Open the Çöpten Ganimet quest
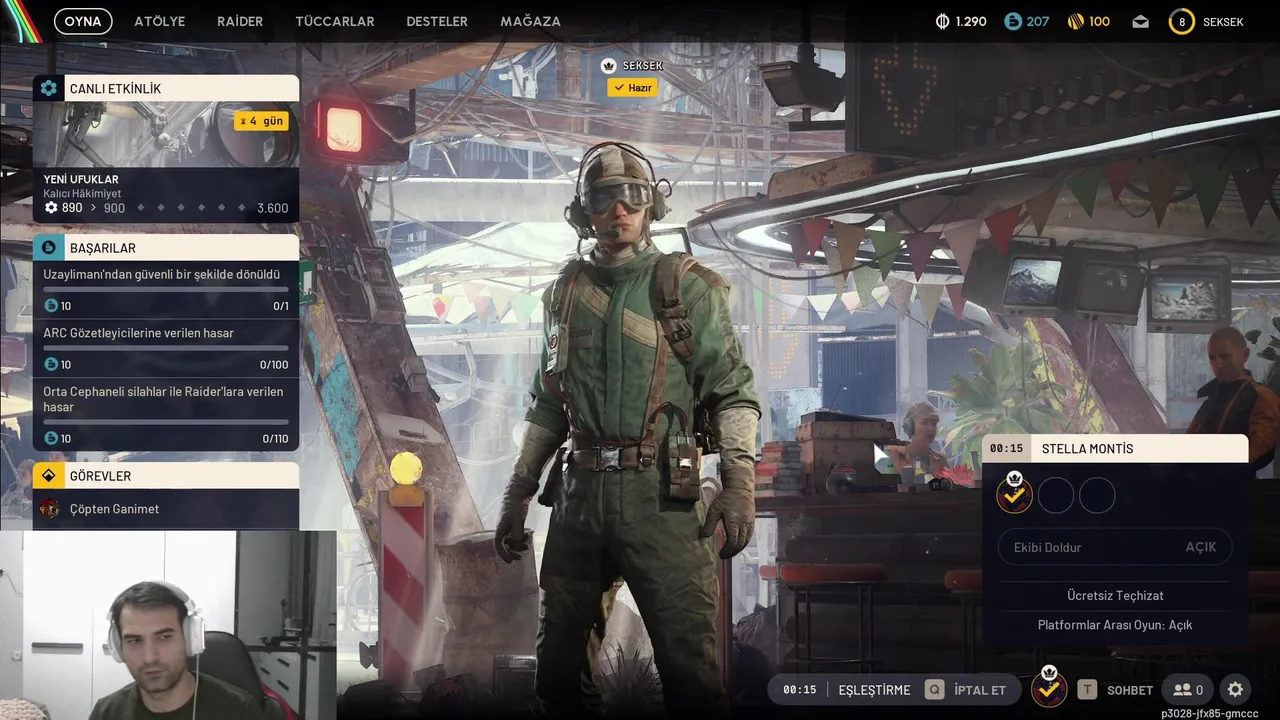 pos(166,509)
